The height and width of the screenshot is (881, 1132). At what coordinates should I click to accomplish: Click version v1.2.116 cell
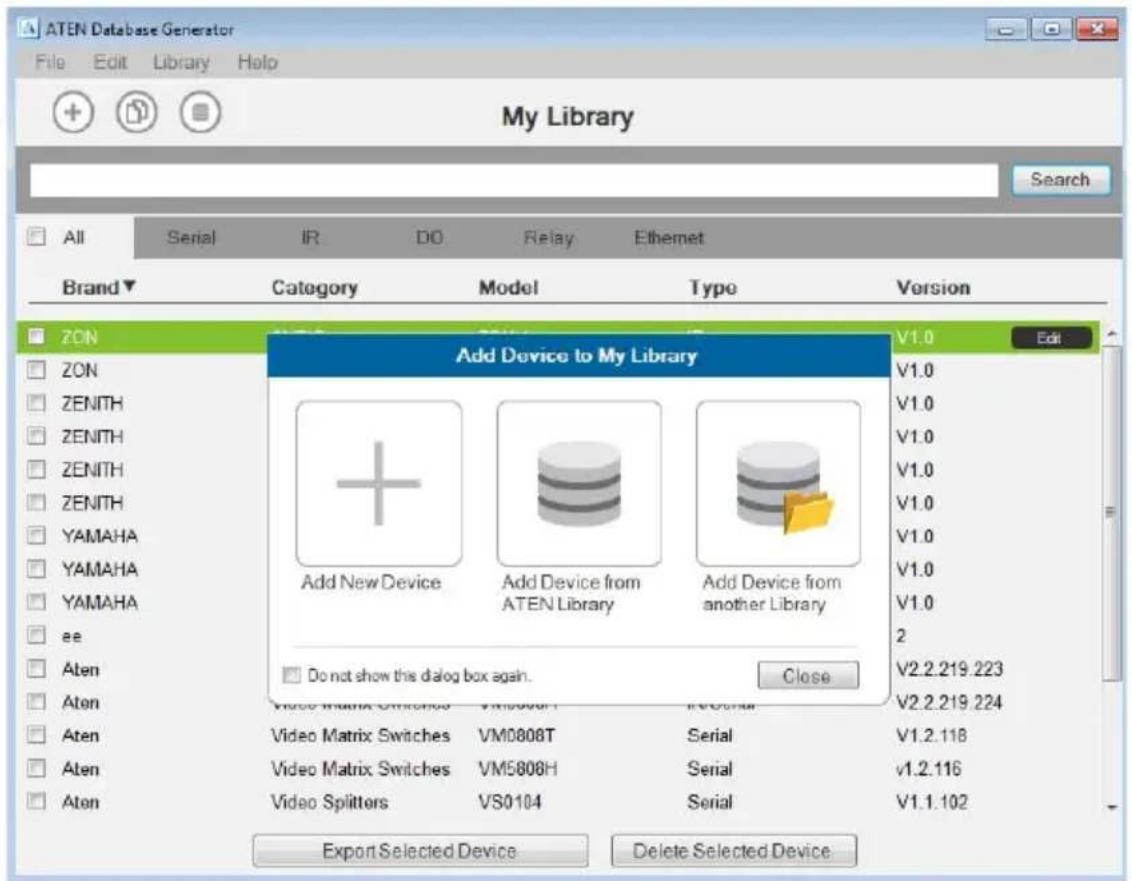click(929, 768)
